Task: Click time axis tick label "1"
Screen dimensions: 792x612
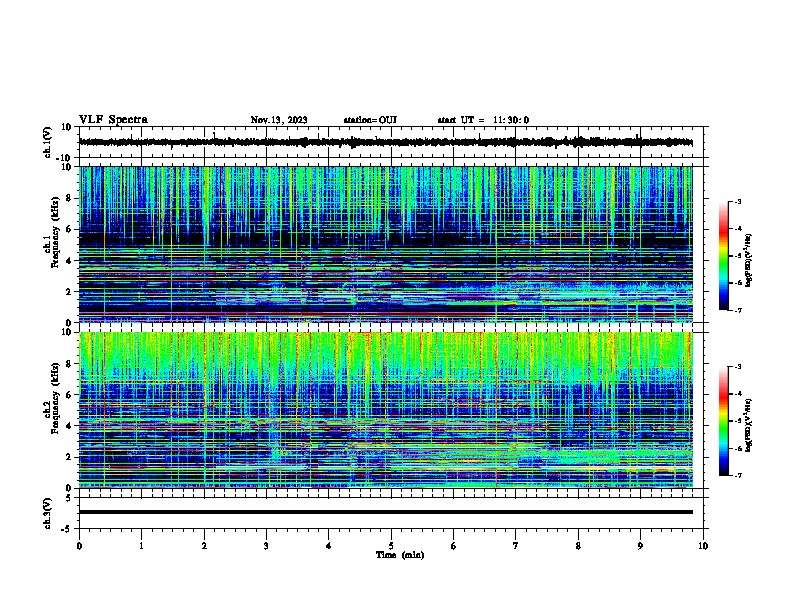Action: coord(141,546)
